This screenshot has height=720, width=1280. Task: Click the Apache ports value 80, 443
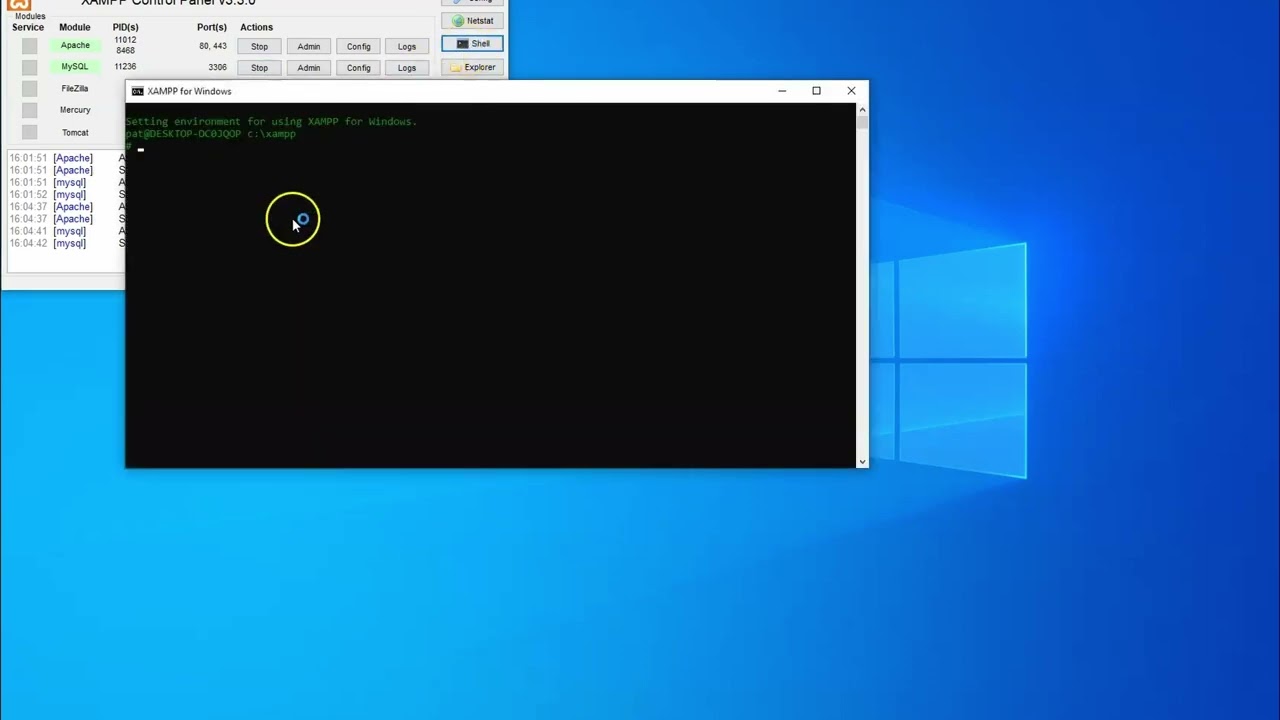pos(212,46)
